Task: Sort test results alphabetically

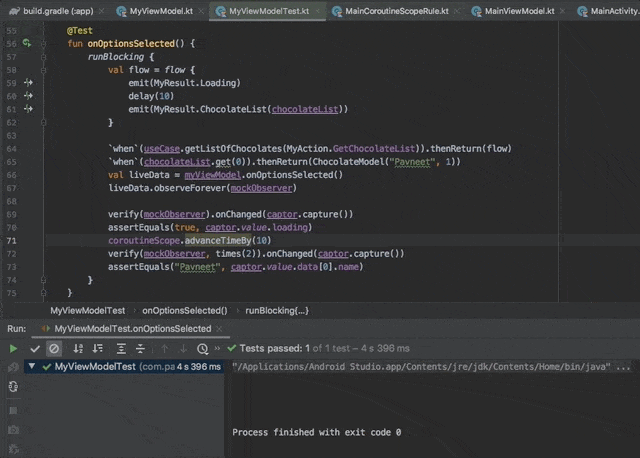Action: [x=79, y=349]
